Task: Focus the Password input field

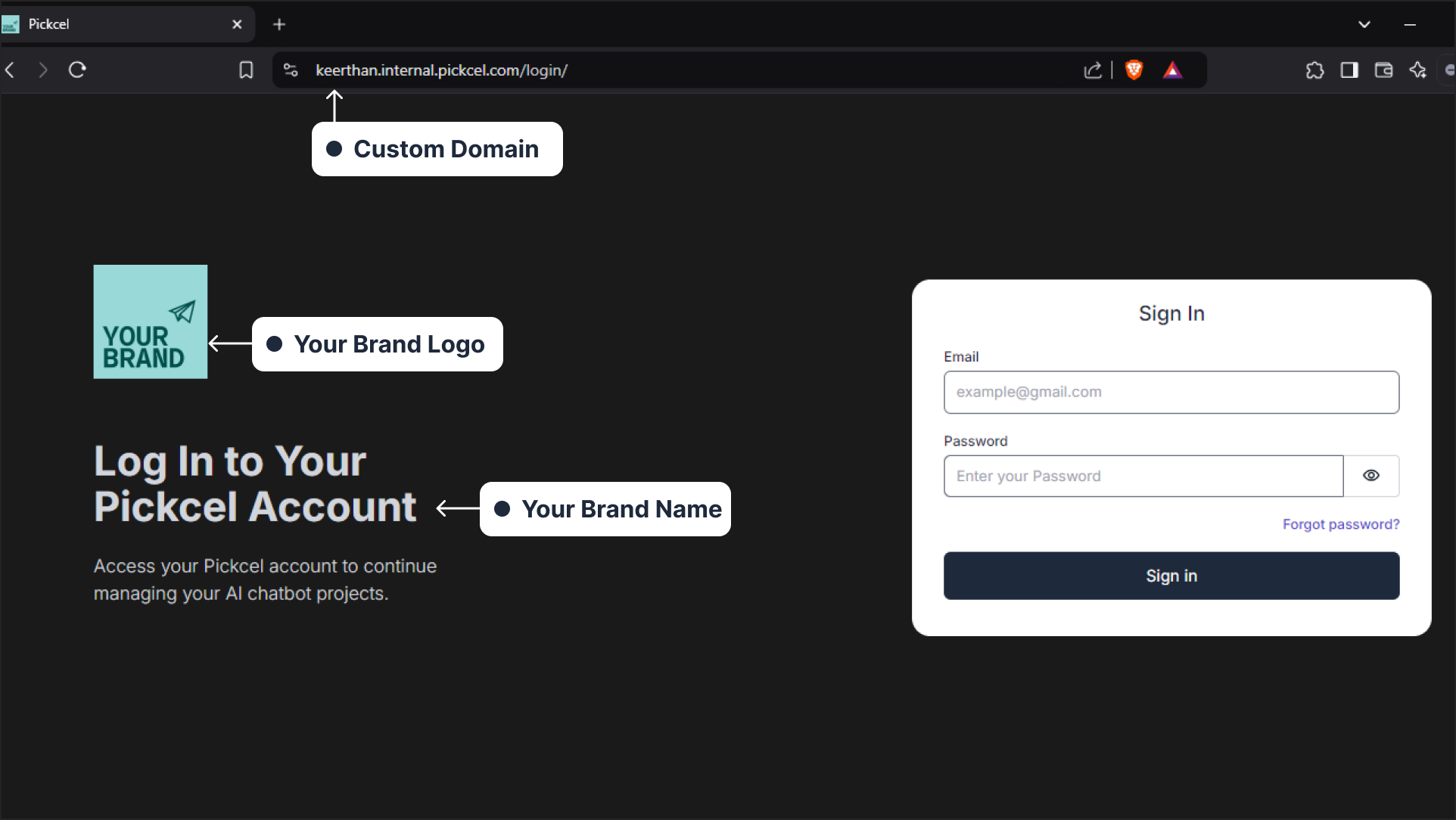Action: pos(1143,476)
